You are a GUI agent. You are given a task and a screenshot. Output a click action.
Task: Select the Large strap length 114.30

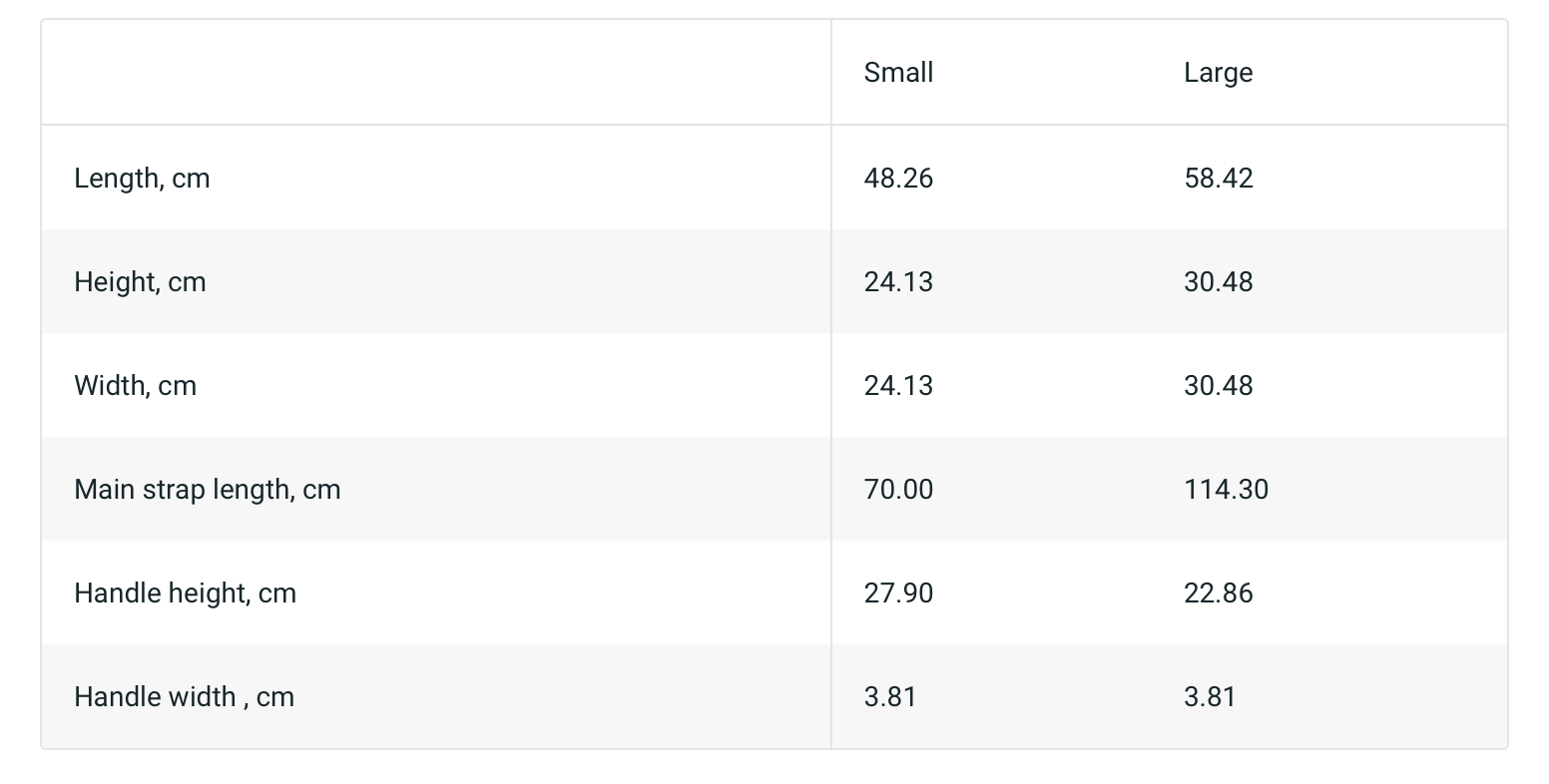pyautogui.click(x=1226, y=490)
